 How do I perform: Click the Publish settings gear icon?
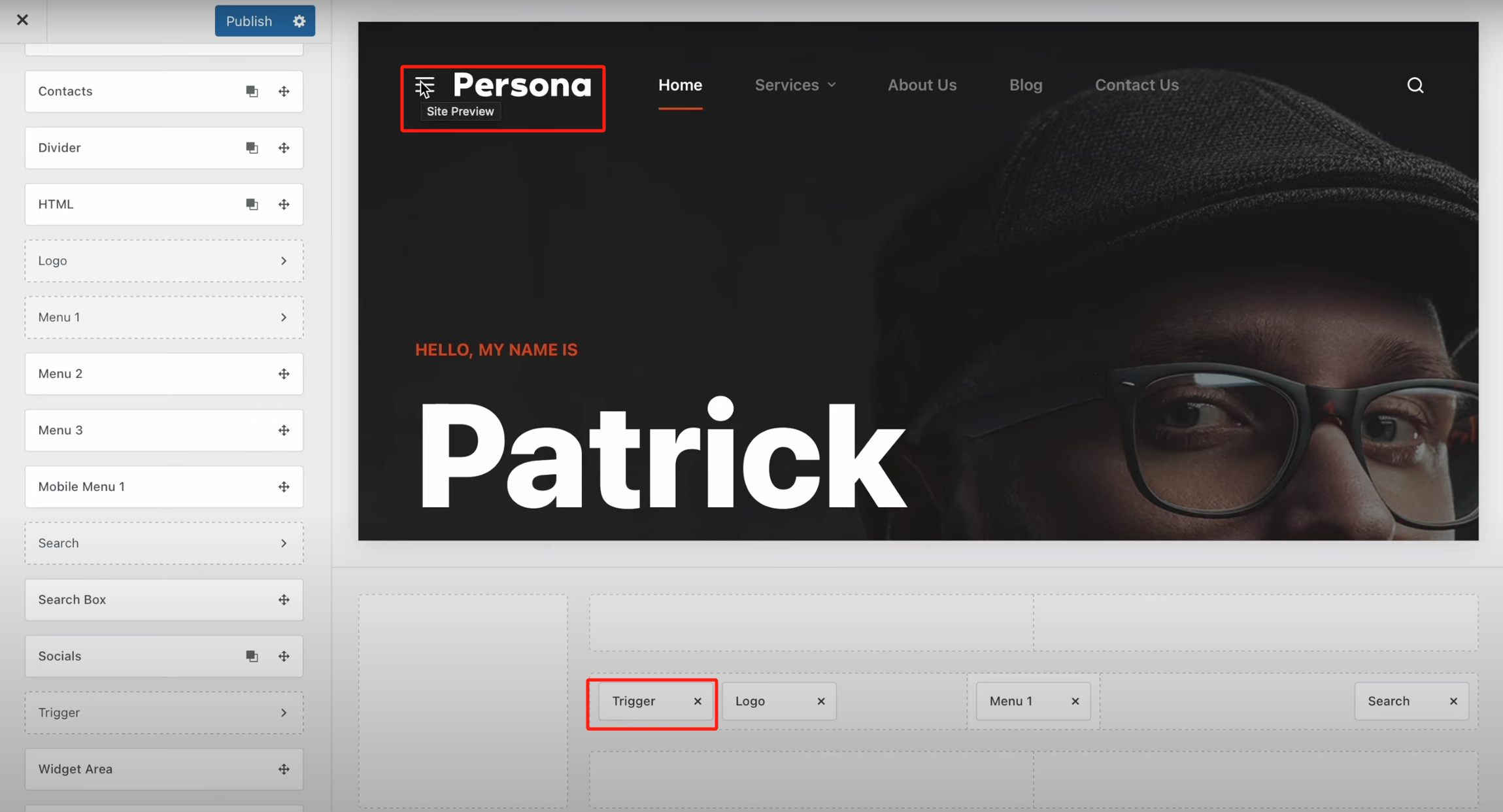[x=299, y=21]
